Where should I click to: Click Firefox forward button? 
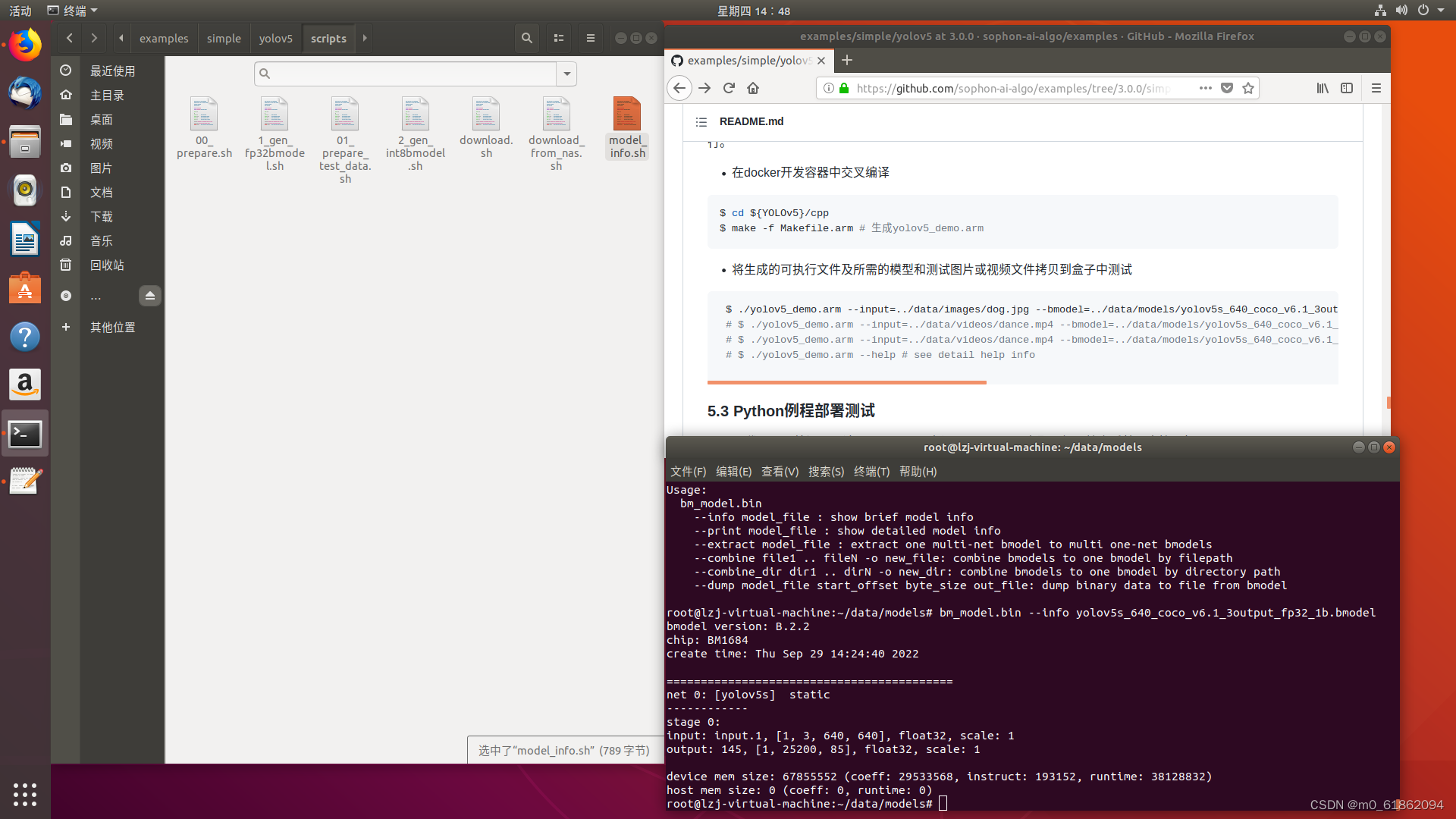point(704,88)
